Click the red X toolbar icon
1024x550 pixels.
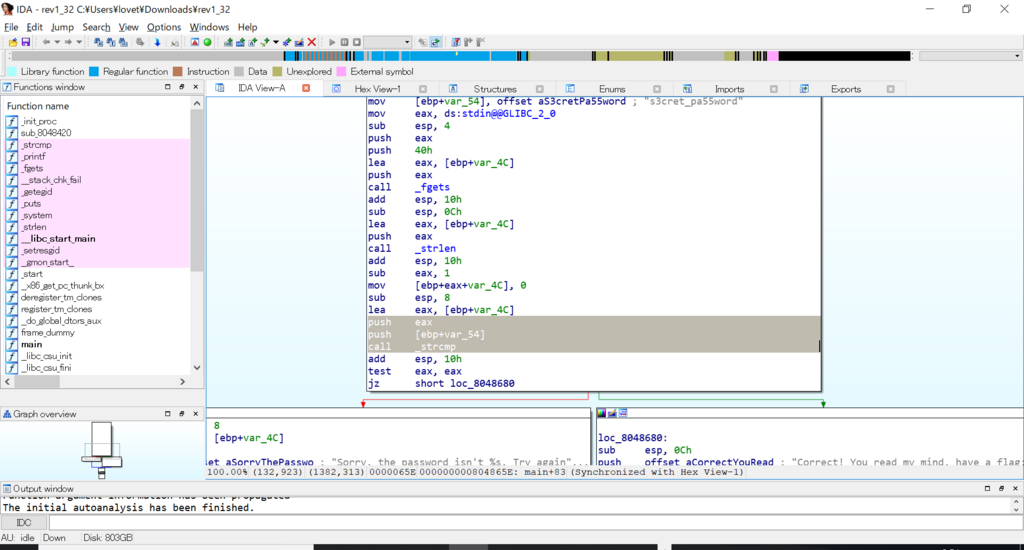coord(312,42)
